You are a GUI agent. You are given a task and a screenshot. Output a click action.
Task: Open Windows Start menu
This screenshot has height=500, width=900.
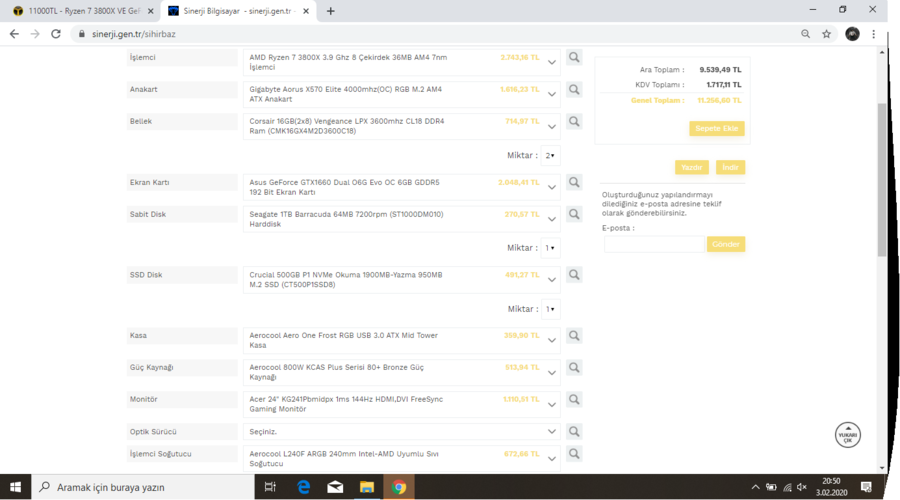point(15,487)
